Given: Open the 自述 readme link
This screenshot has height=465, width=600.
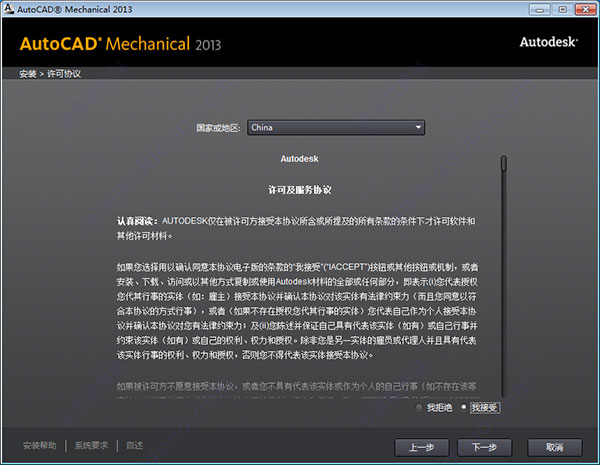Looking at the screenshot, I should pyautogui.click(x=135, y=445).
